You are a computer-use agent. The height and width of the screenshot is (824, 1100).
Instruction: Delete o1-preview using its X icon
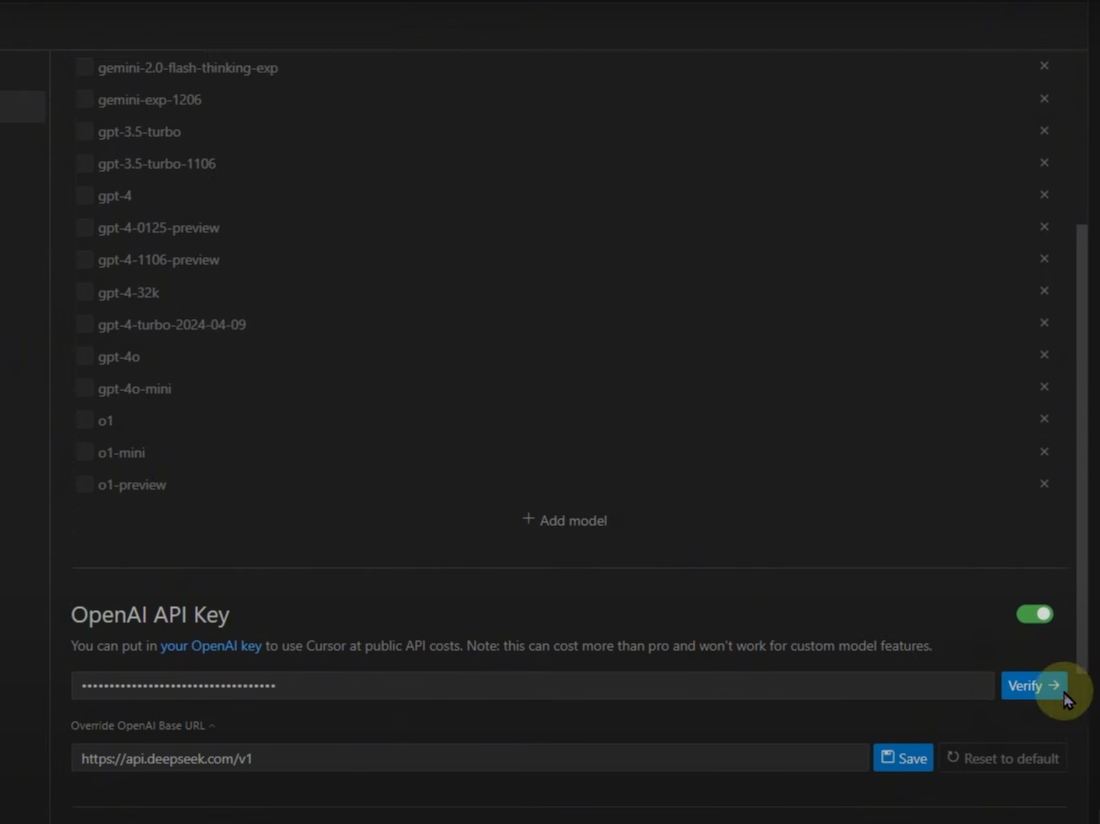1044,484
